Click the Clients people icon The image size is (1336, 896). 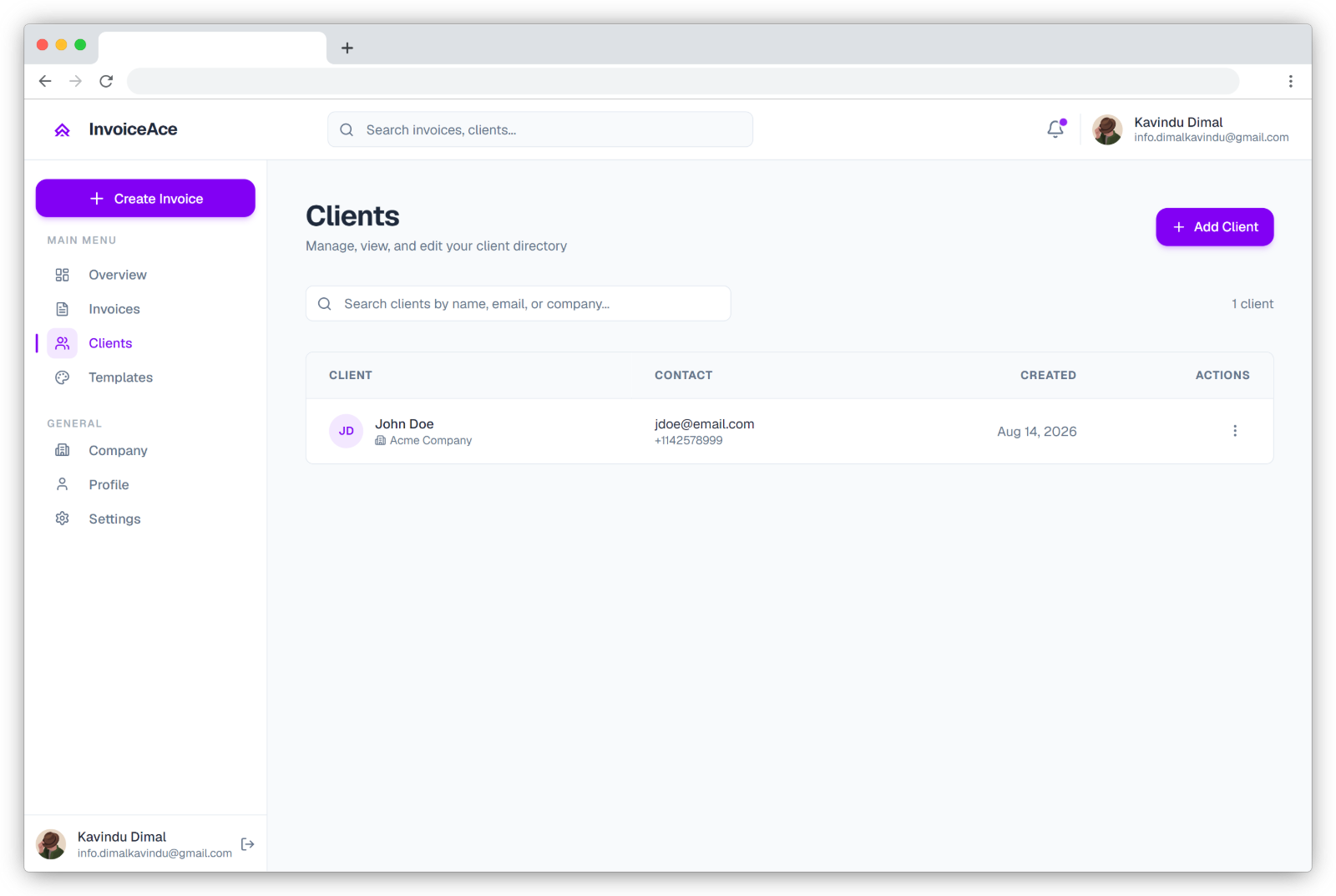63,343
